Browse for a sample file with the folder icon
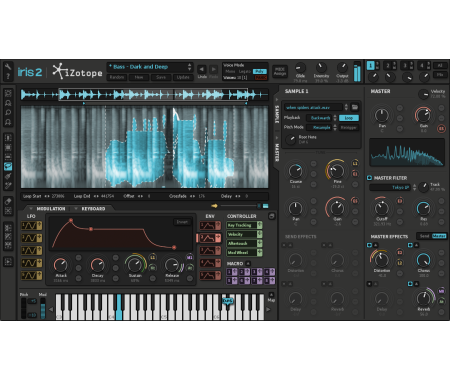The width and height of the screenshot is (450, 380). tap(355, 107)
